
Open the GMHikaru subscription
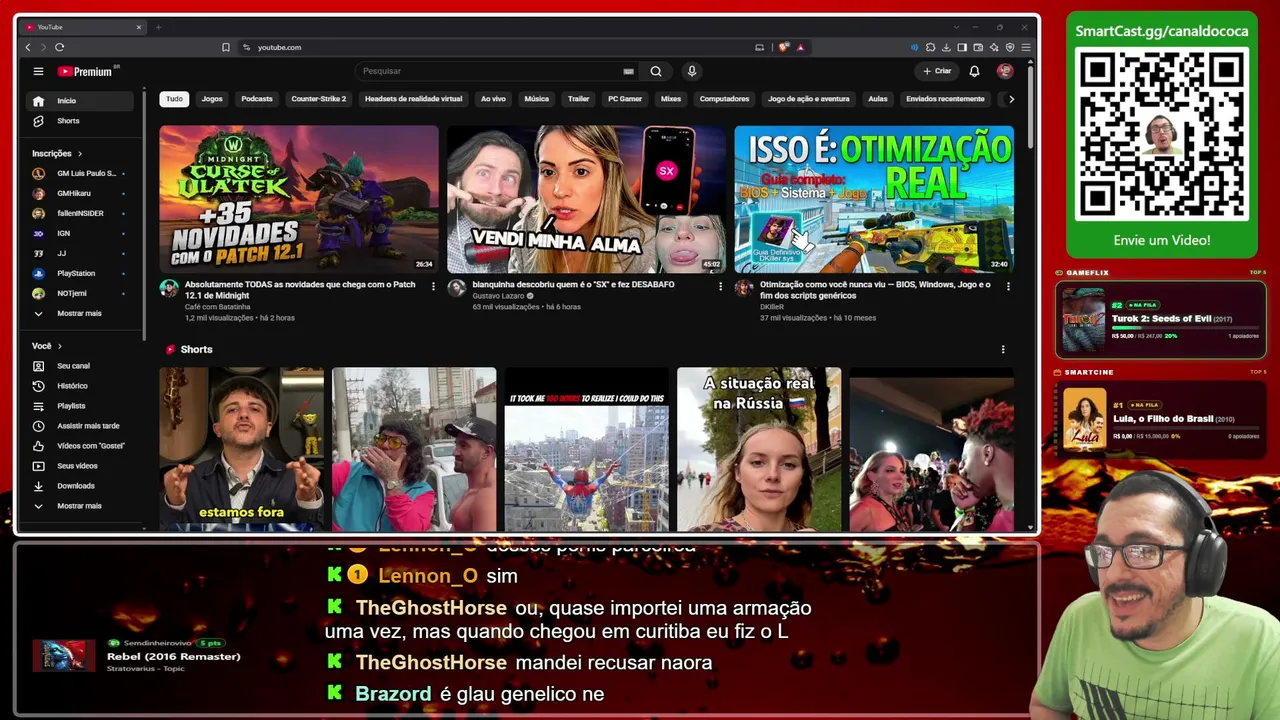[80, 193]
